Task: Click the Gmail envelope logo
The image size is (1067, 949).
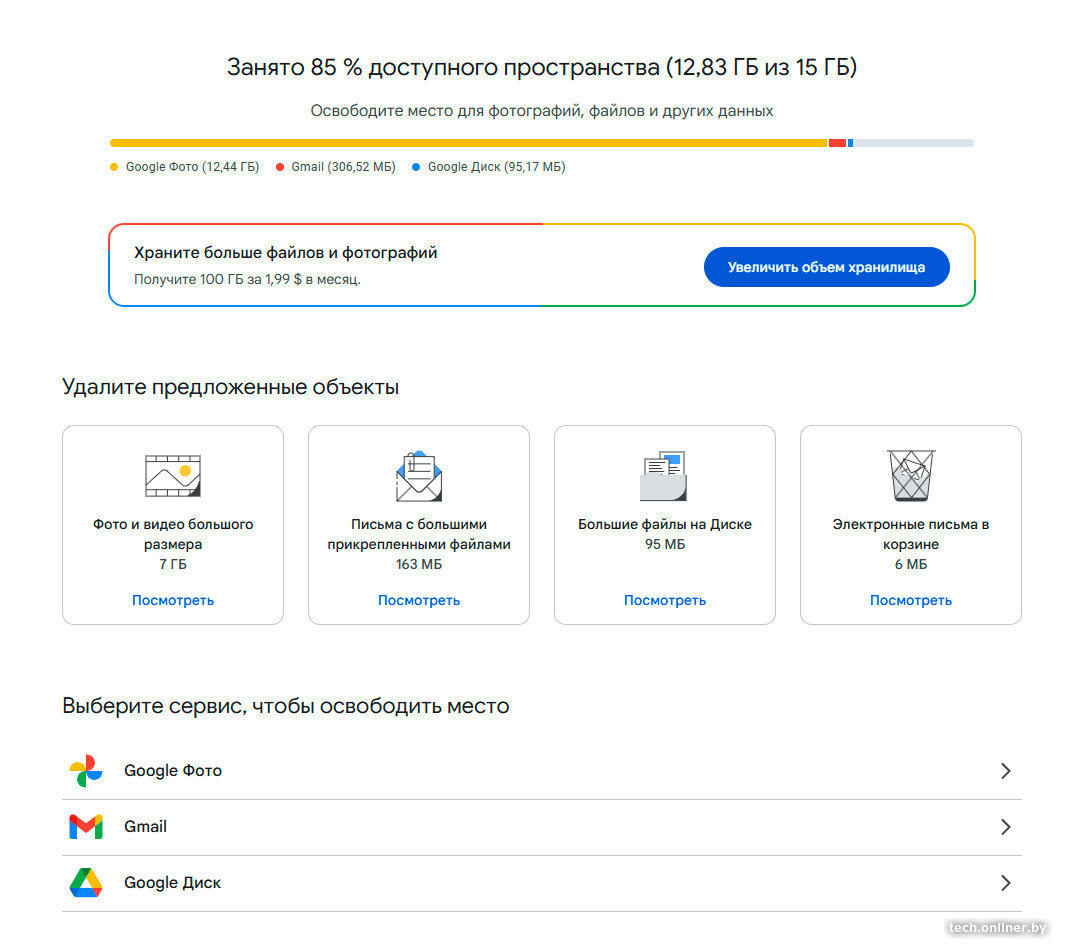Action: (x=86, y=827)
